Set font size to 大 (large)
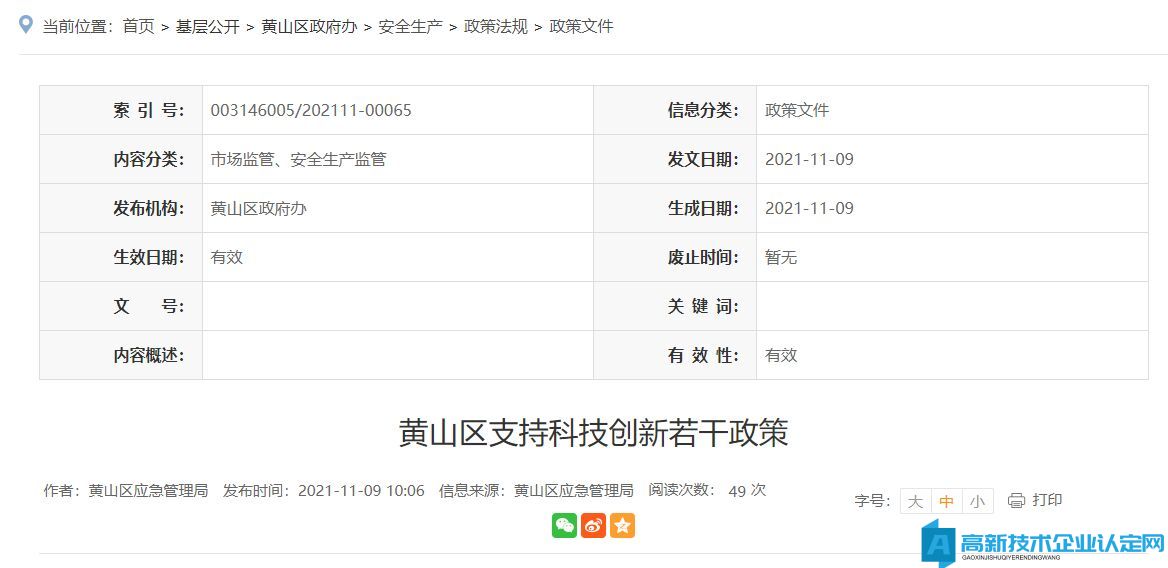Image resolution: width=1168 pixels, height=568 pixels. pos(915,501)
